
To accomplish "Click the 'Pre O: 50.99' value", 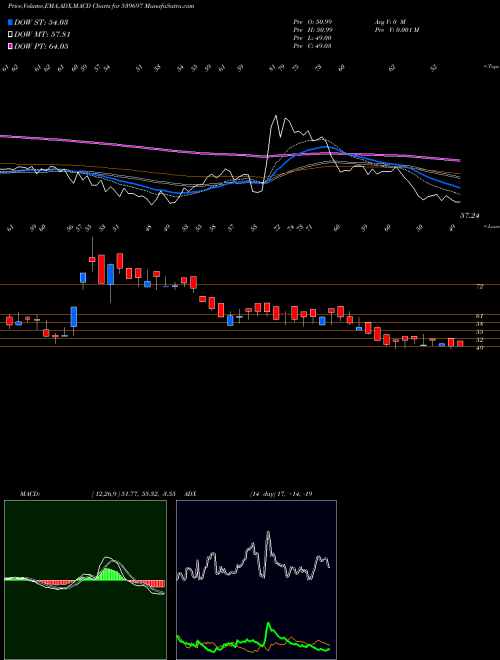I will (x=313, y=22).
